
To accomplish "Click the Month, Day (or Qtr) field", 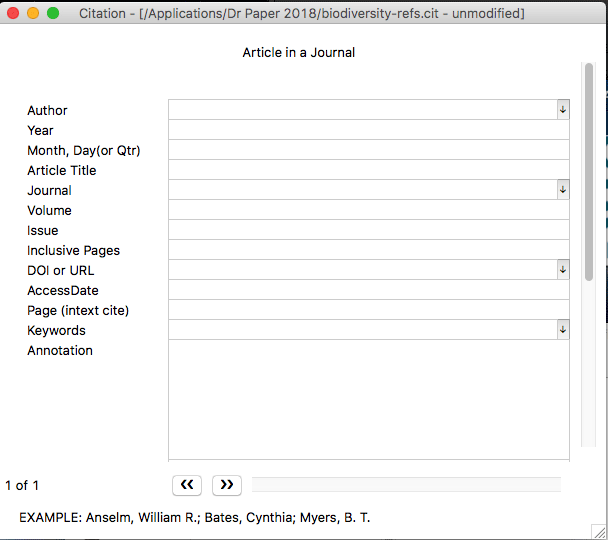I will pyautogui.click(x=368, y=150).
